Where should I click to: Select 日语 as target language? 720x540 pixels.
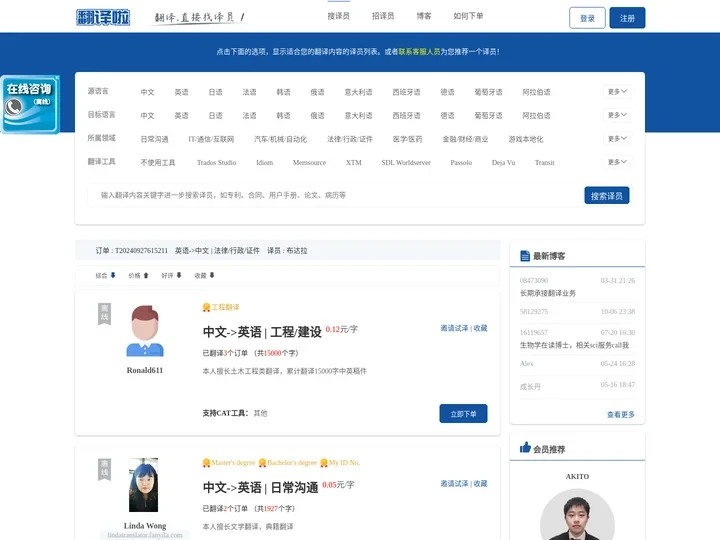215,116
